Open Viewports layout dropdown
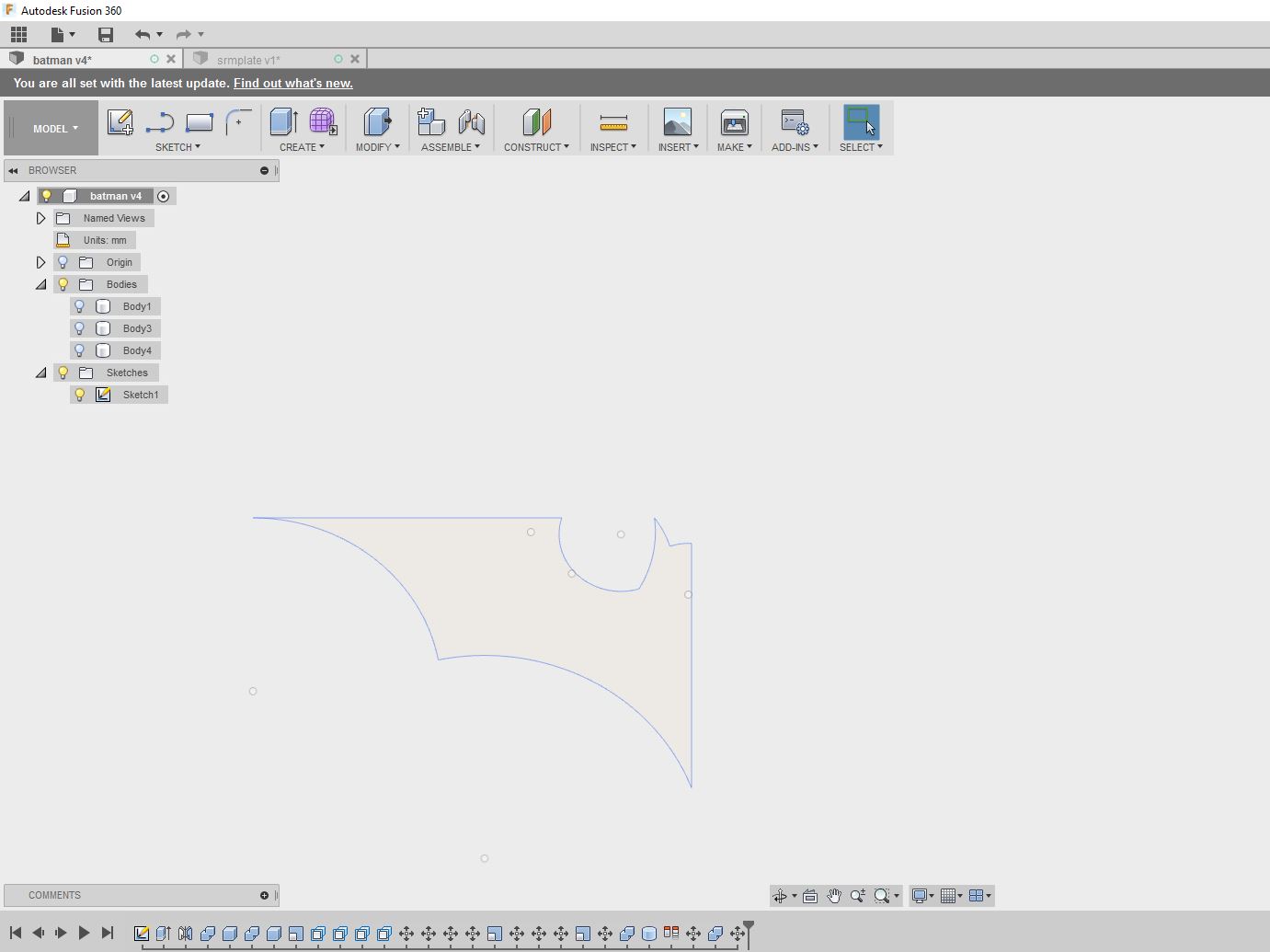Viewport: 1270px width, 952px height. click(980, 896)
